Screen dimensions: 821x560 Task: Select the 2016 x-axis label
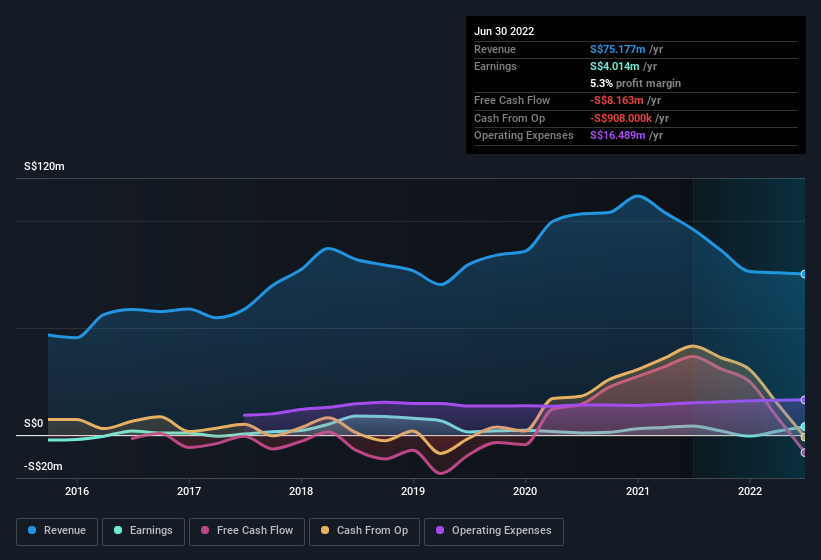click(x=77, y=491)
